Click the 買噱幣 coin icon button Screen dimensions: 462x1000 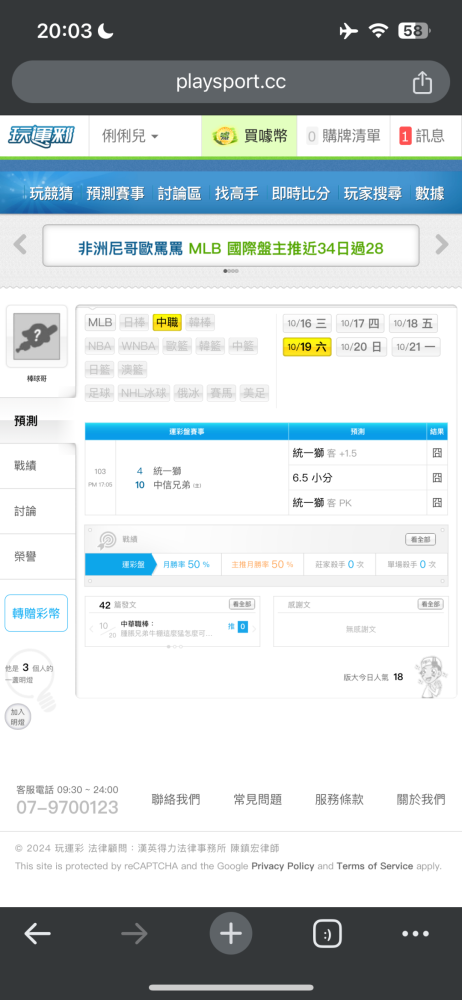[x=250, y=136]
